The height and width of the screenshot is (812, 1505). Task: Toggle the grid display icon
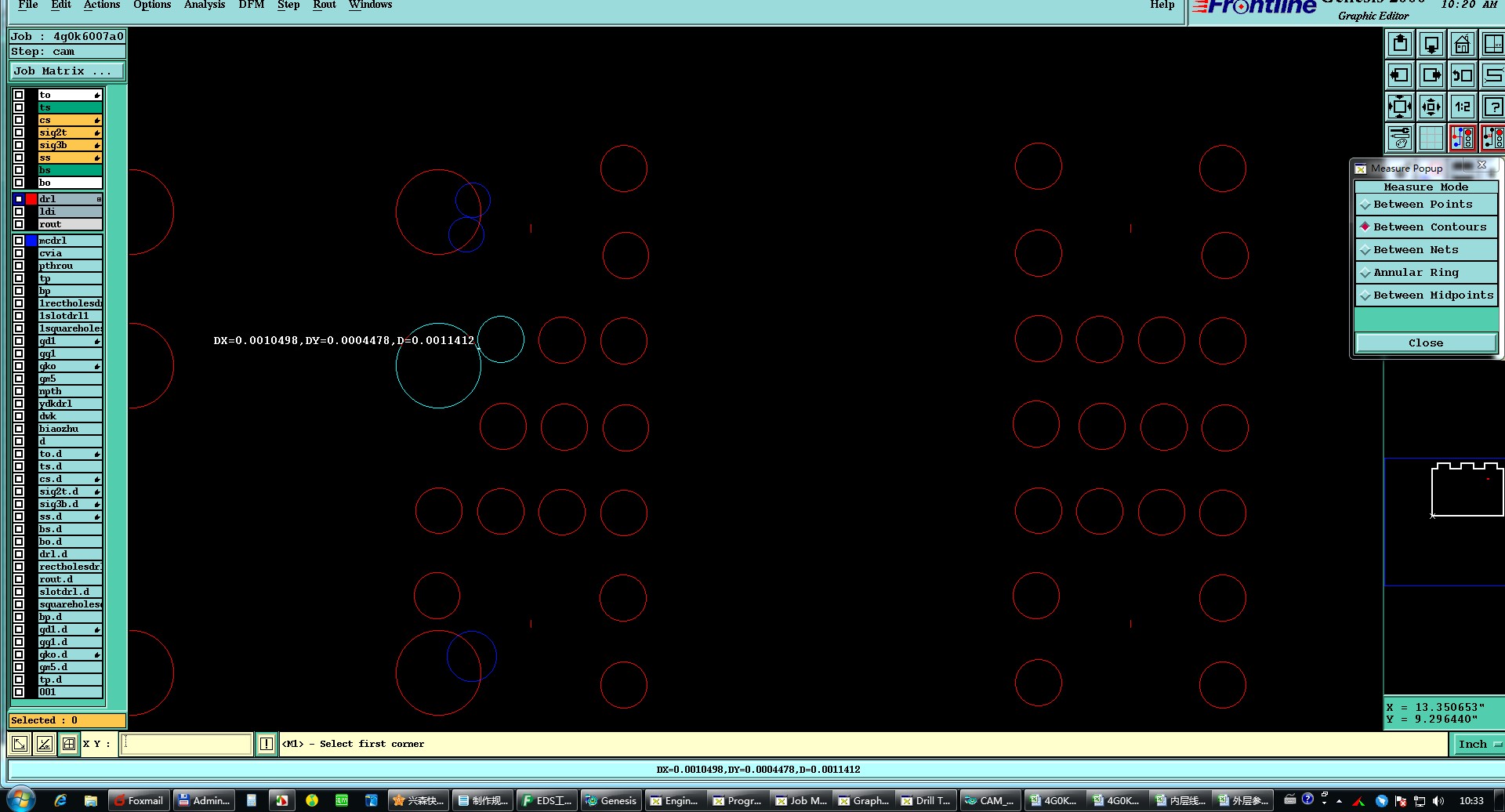1431,138
